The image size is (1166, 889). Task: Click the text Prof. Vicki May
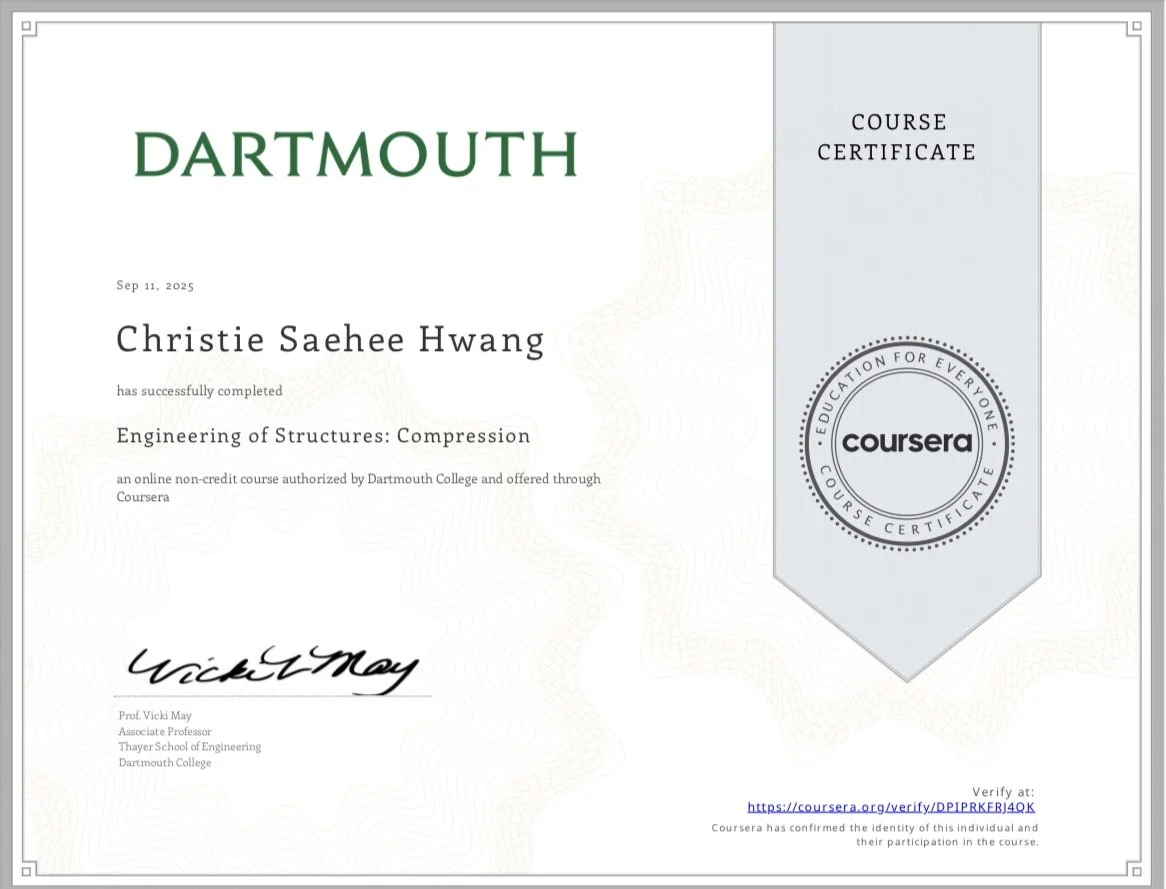click(155, 716)
